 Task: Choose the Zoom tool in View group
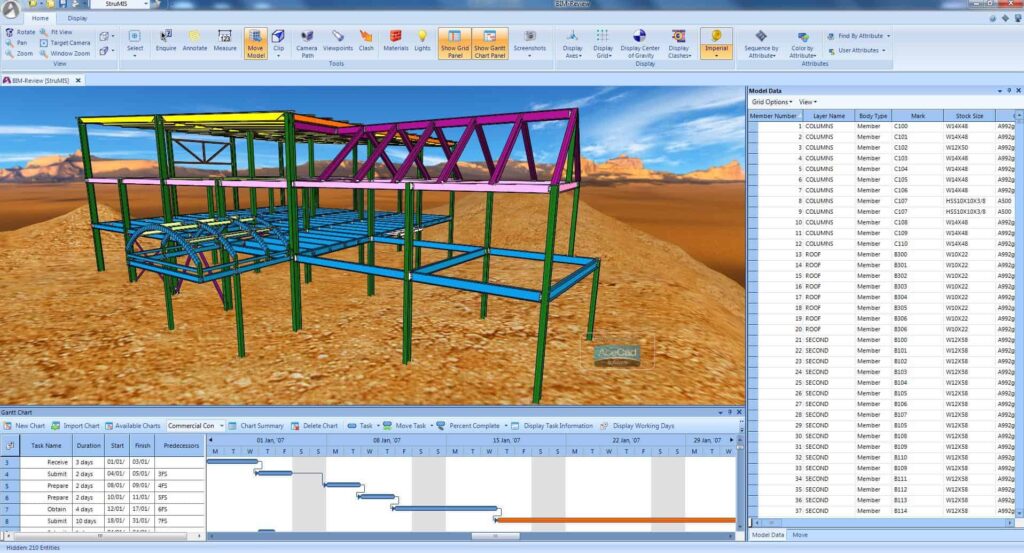[x=19, y=54]
